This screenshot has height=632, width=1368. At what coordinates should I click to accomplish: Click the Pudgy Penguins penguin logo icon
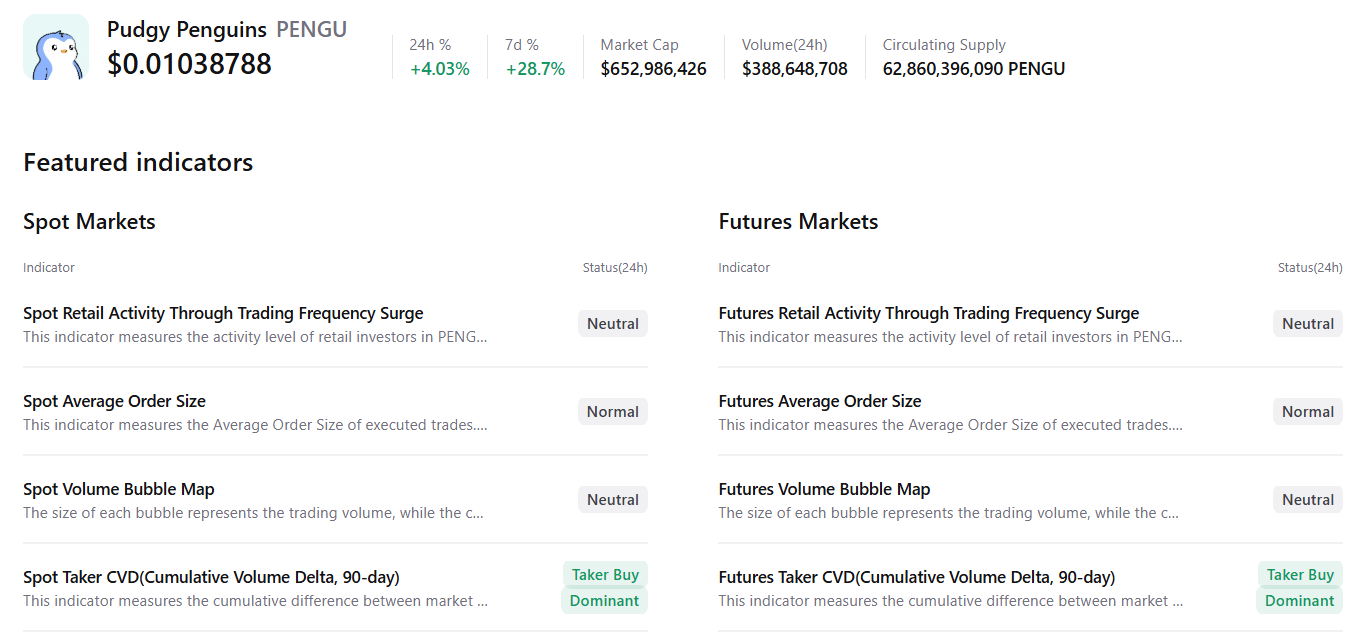[x=55, y=48]
